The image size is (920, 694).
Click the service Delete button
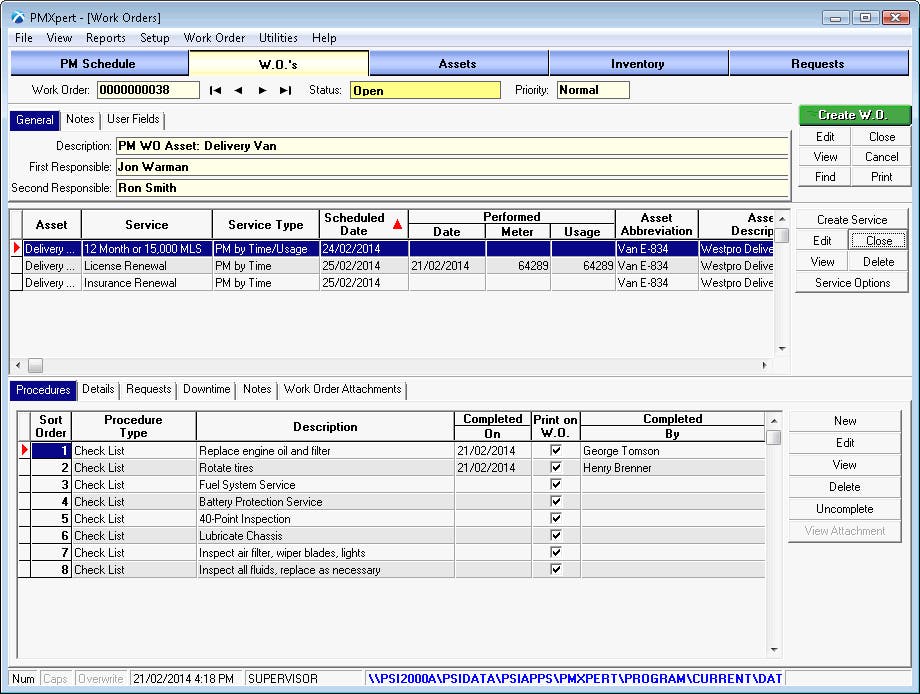(x=878, y=262)
